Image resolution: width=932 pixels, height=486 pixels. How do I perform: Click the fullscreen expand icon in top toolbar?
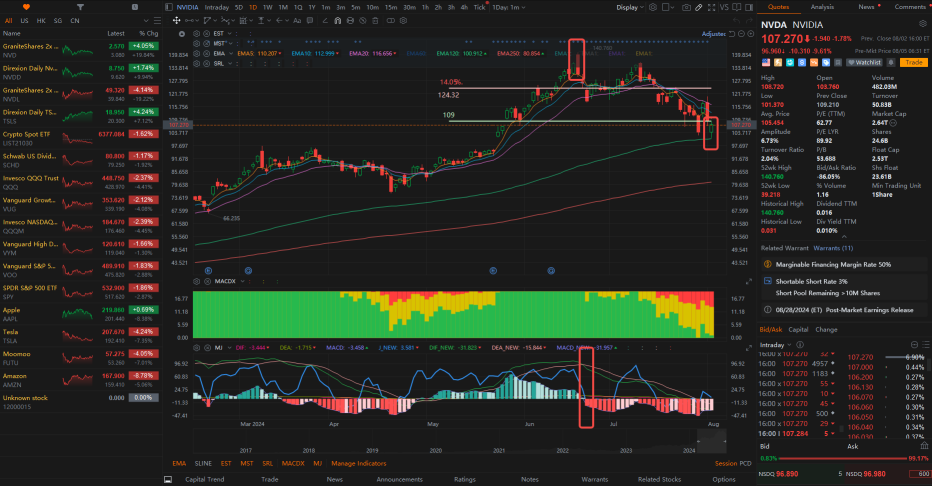(x=711, y=7)
